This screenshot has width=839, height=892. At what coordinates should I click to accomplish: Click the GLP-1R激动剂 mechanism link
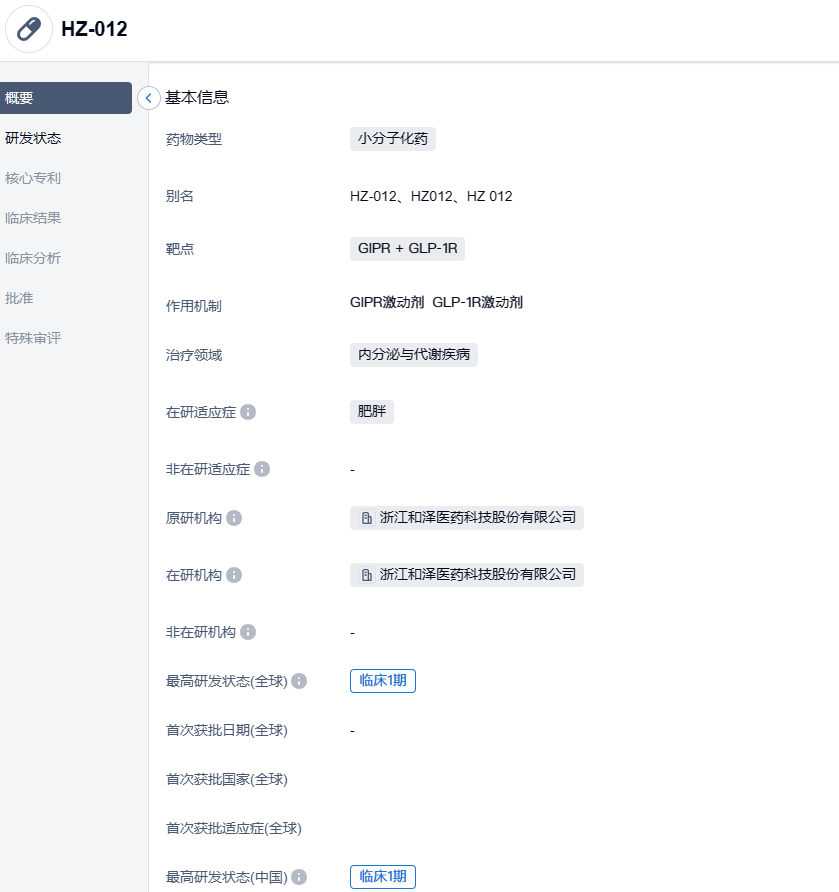[477, 302]
